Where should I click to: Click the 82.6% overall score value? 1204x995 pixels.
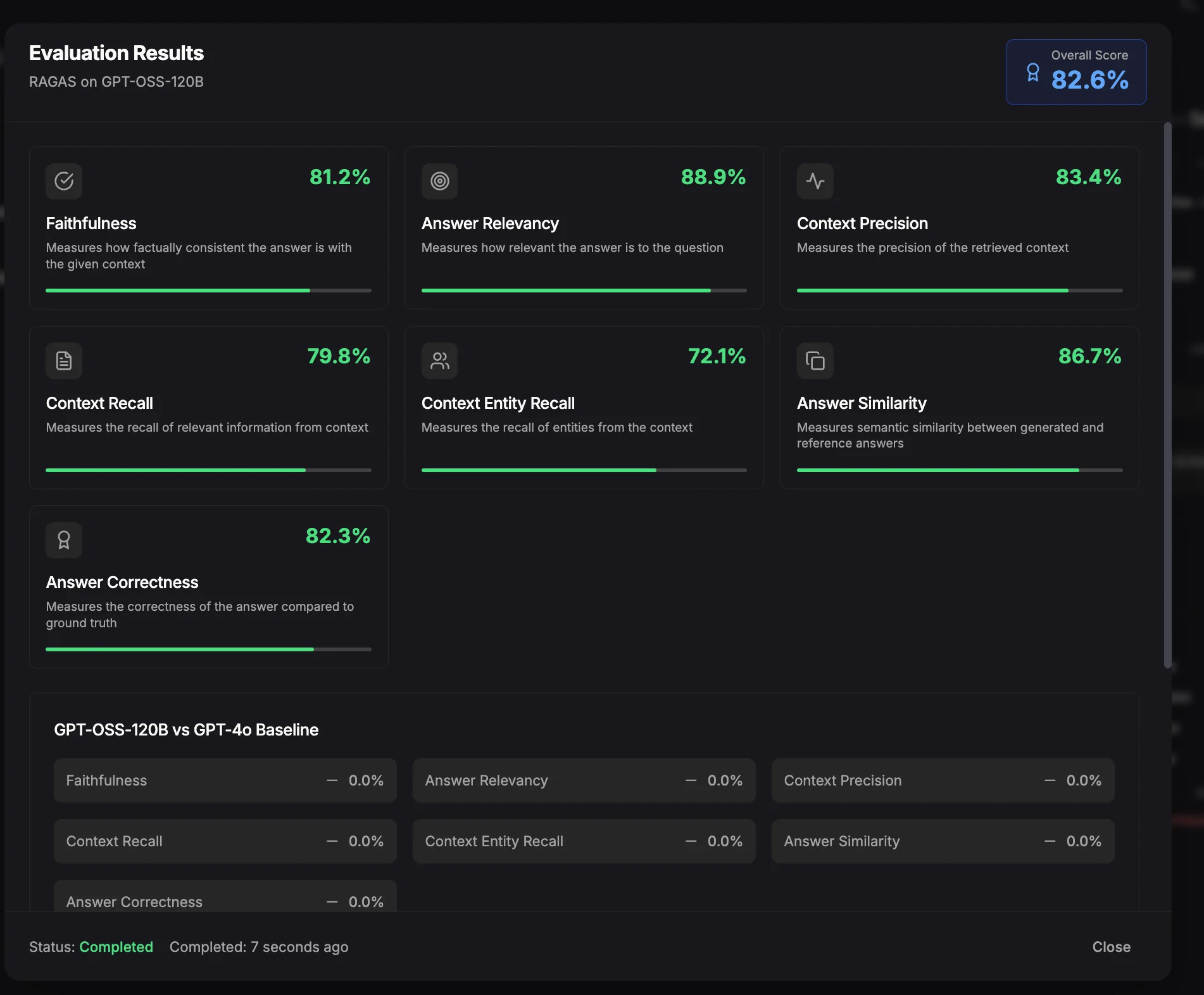(x=1089, y=80)
